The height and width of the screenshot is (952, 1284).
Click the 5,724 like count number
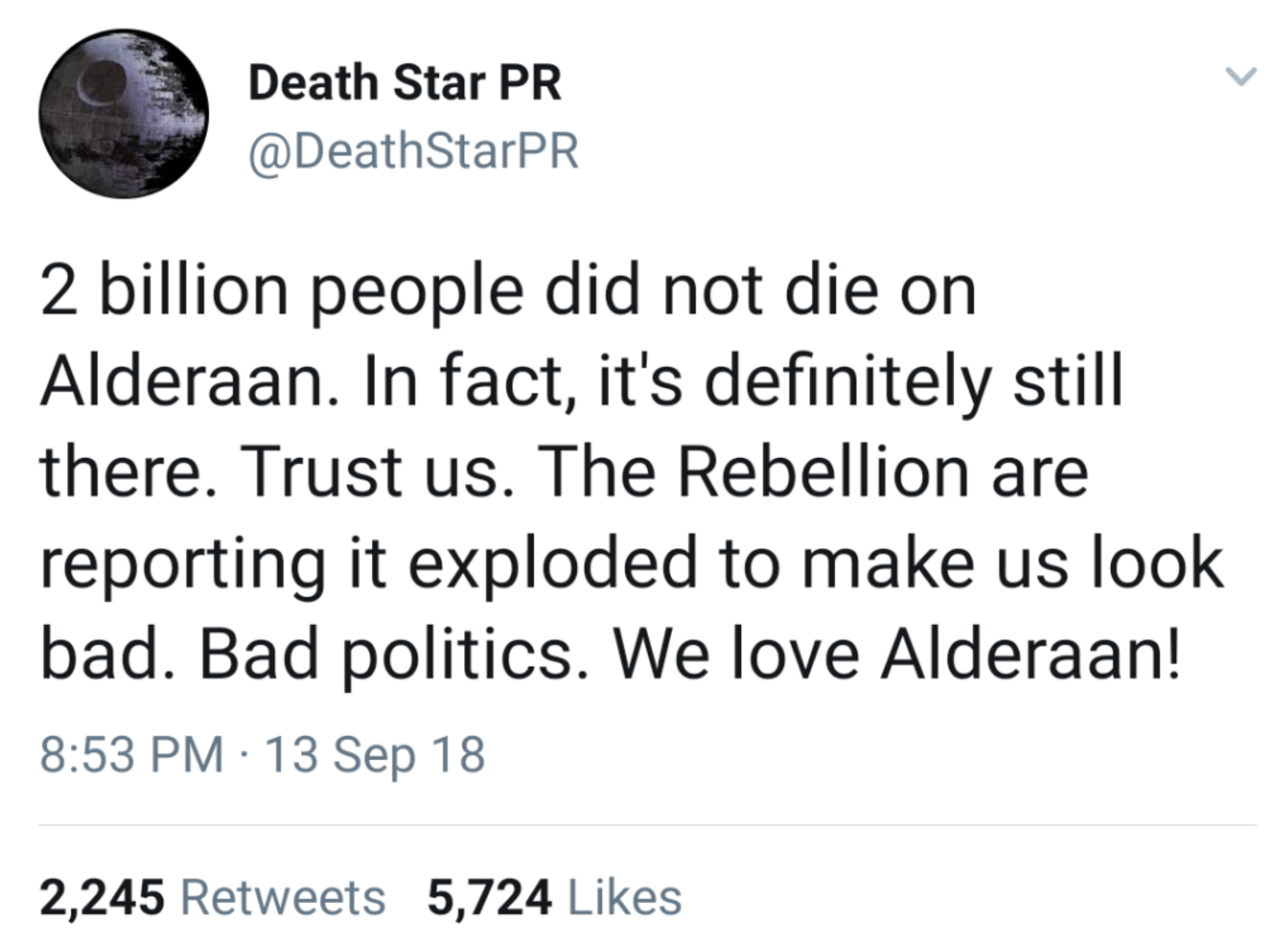[490, 897]
